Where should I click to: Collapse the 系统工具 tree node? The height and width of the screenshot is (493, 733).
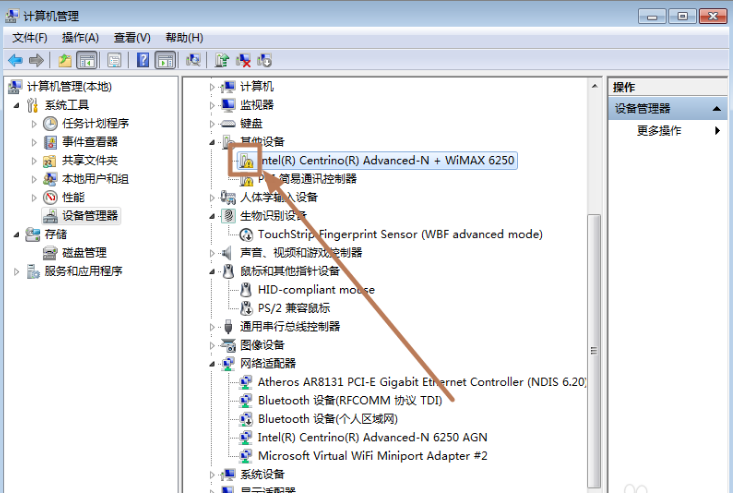point(16,106)
